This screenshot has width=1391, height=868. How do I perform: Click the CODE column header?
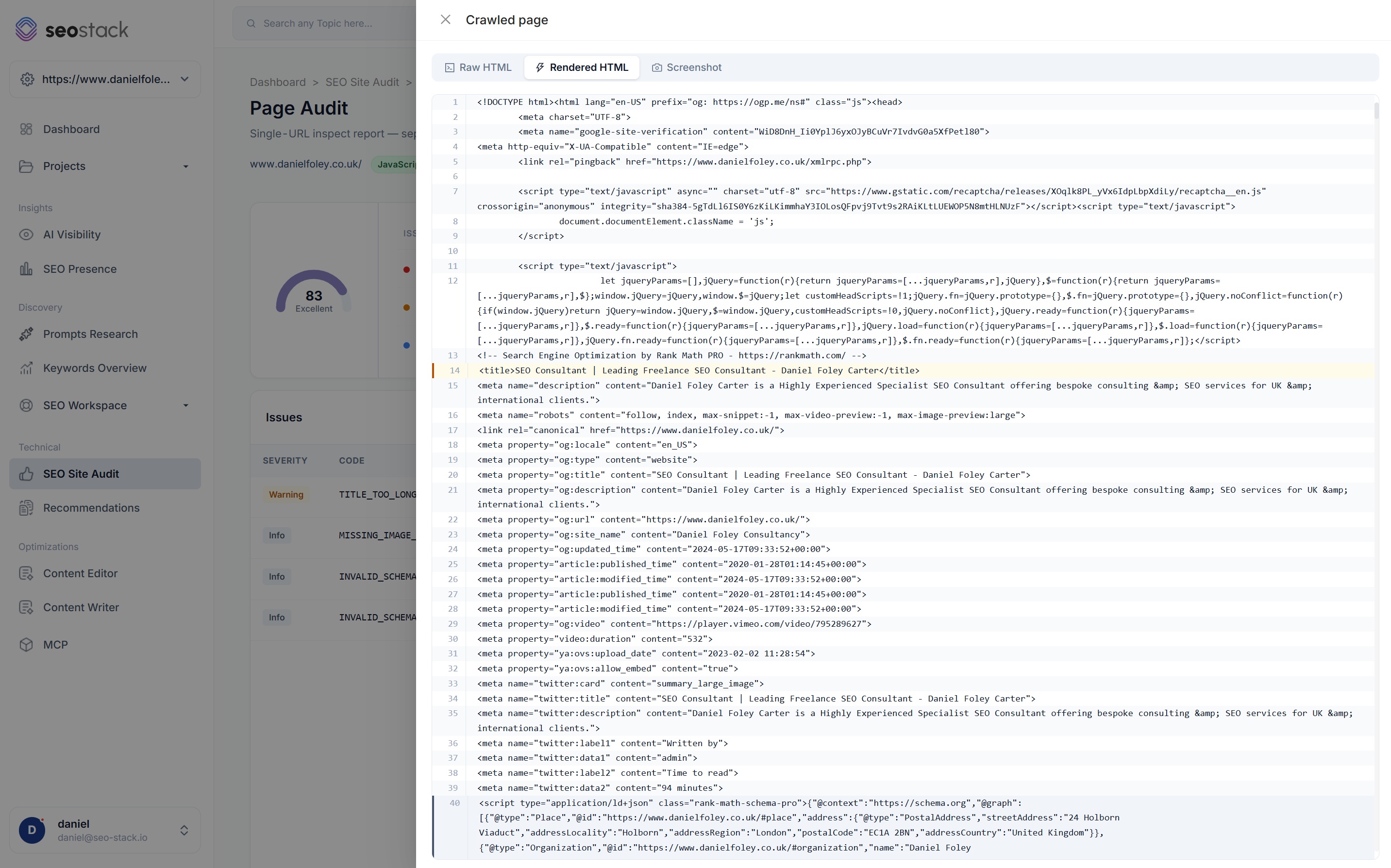click(x=352, y=460)
